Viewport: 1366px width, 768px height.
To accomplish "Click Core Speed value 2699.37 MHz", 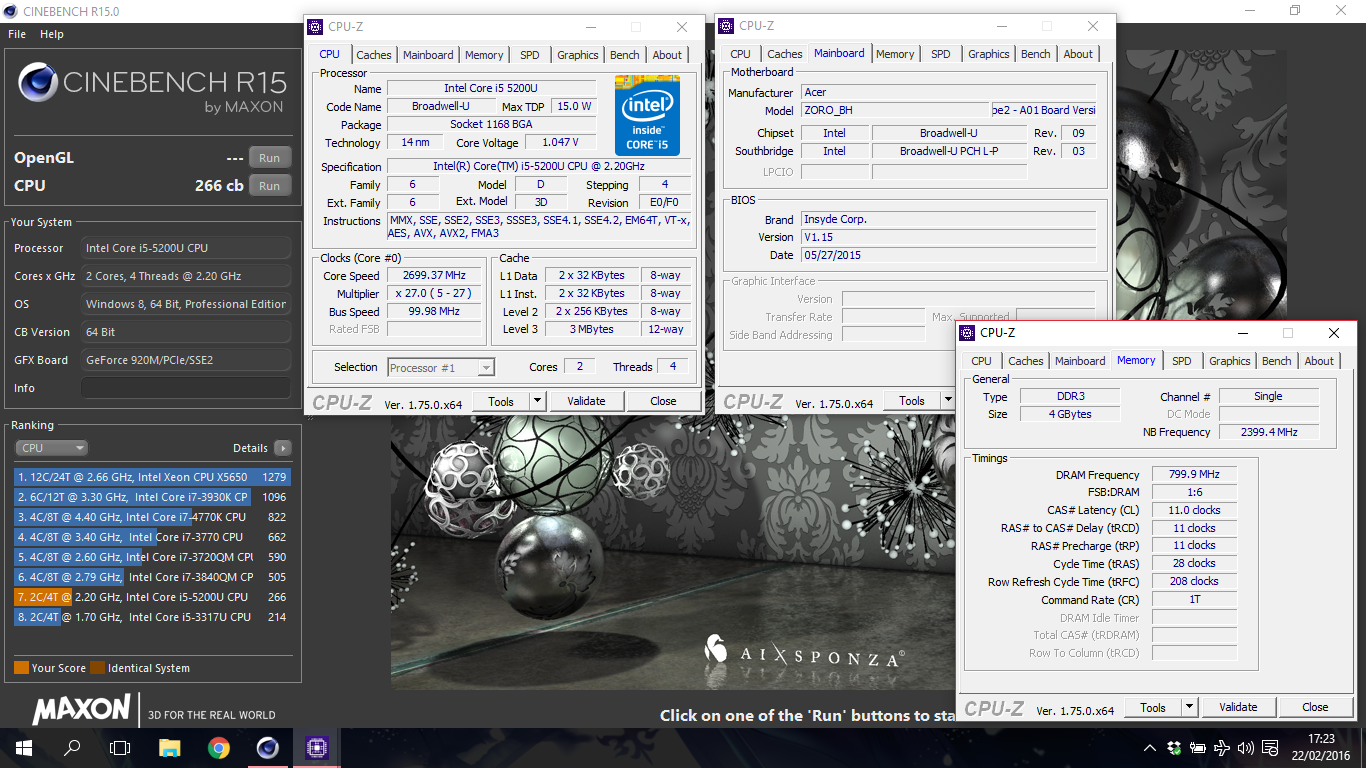I will 434,276.
